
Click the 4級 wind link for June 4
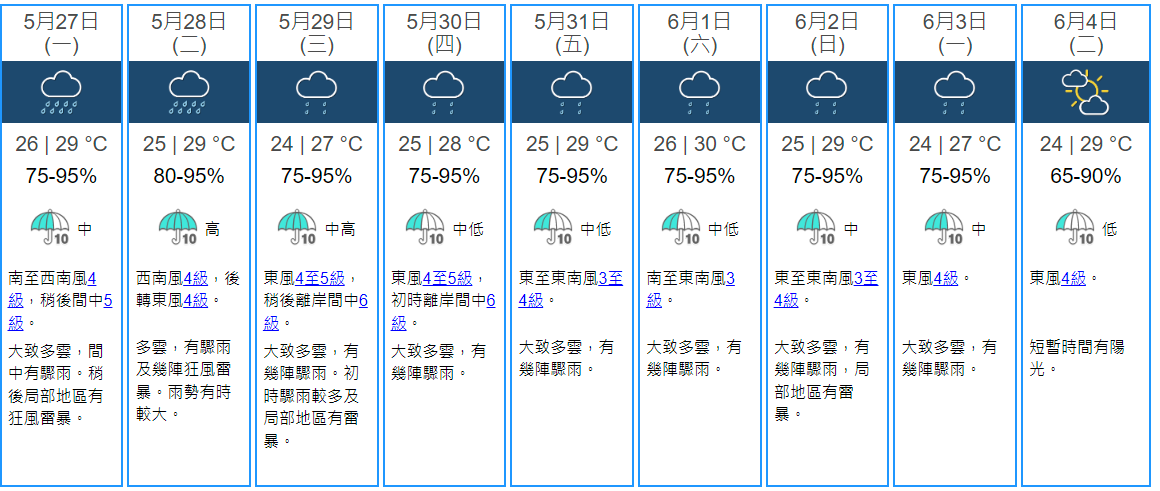coord(1073,278)
